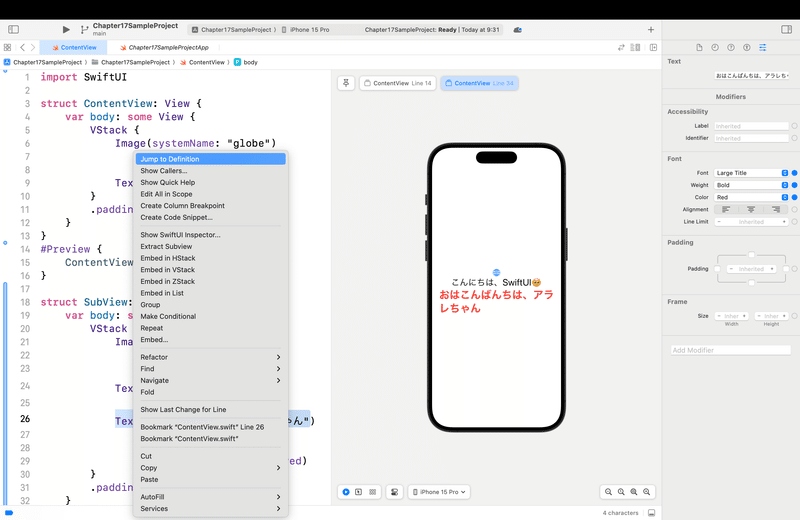Open the File inspector tab icon
Screen dimensions: 800x520
pos(699,47)
